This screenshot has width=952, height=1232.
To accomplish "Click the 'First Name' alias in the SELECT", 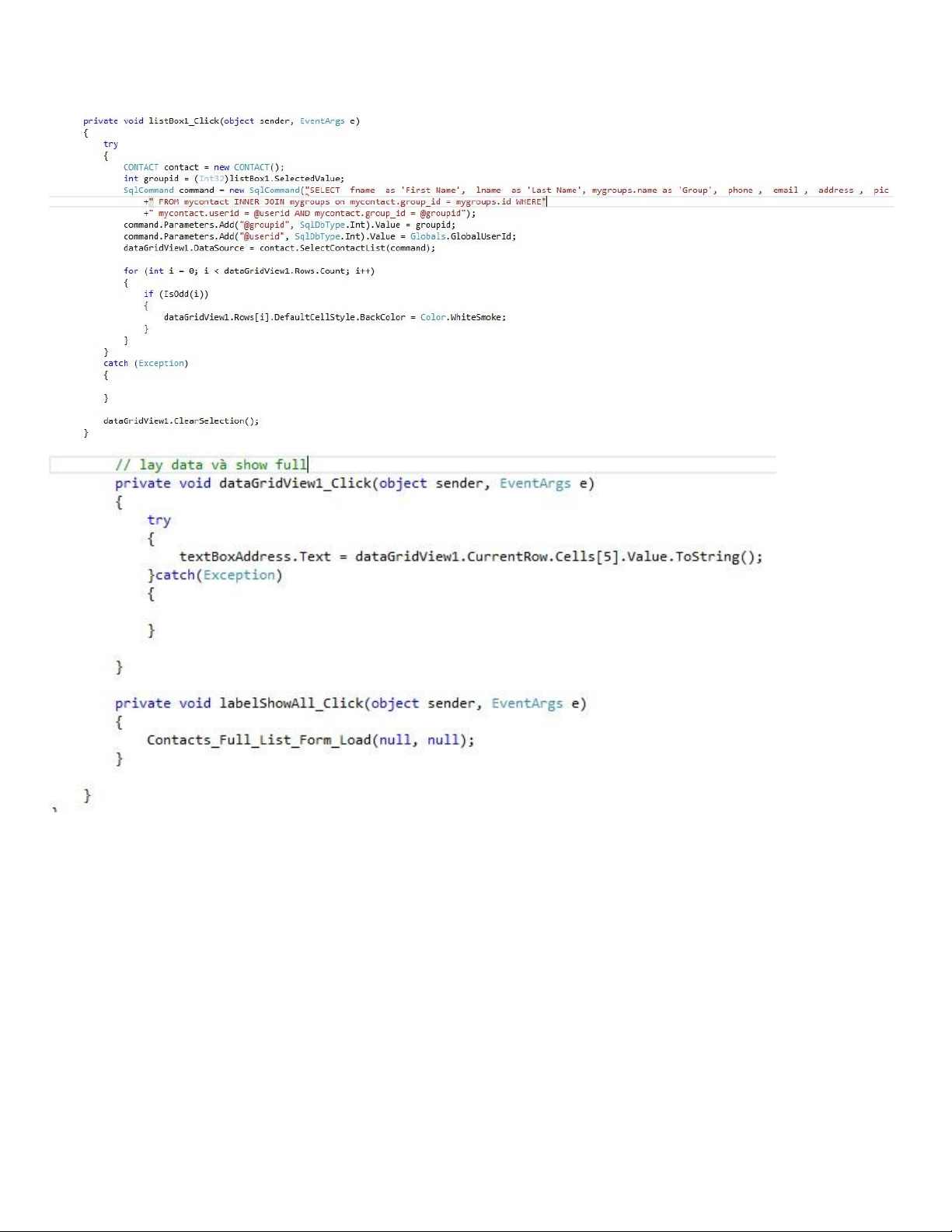I will pos(432,190).
